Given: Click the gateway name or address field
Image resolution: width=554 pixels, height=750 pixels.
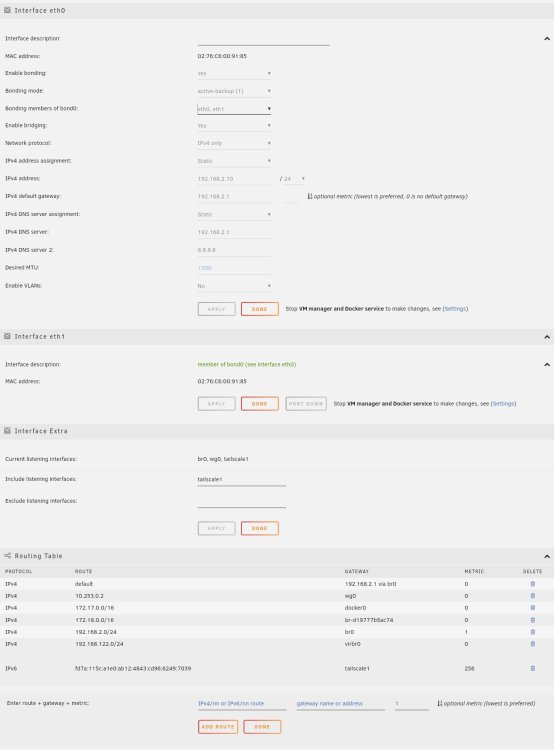Looking at the screenshot, I should 340,704.
